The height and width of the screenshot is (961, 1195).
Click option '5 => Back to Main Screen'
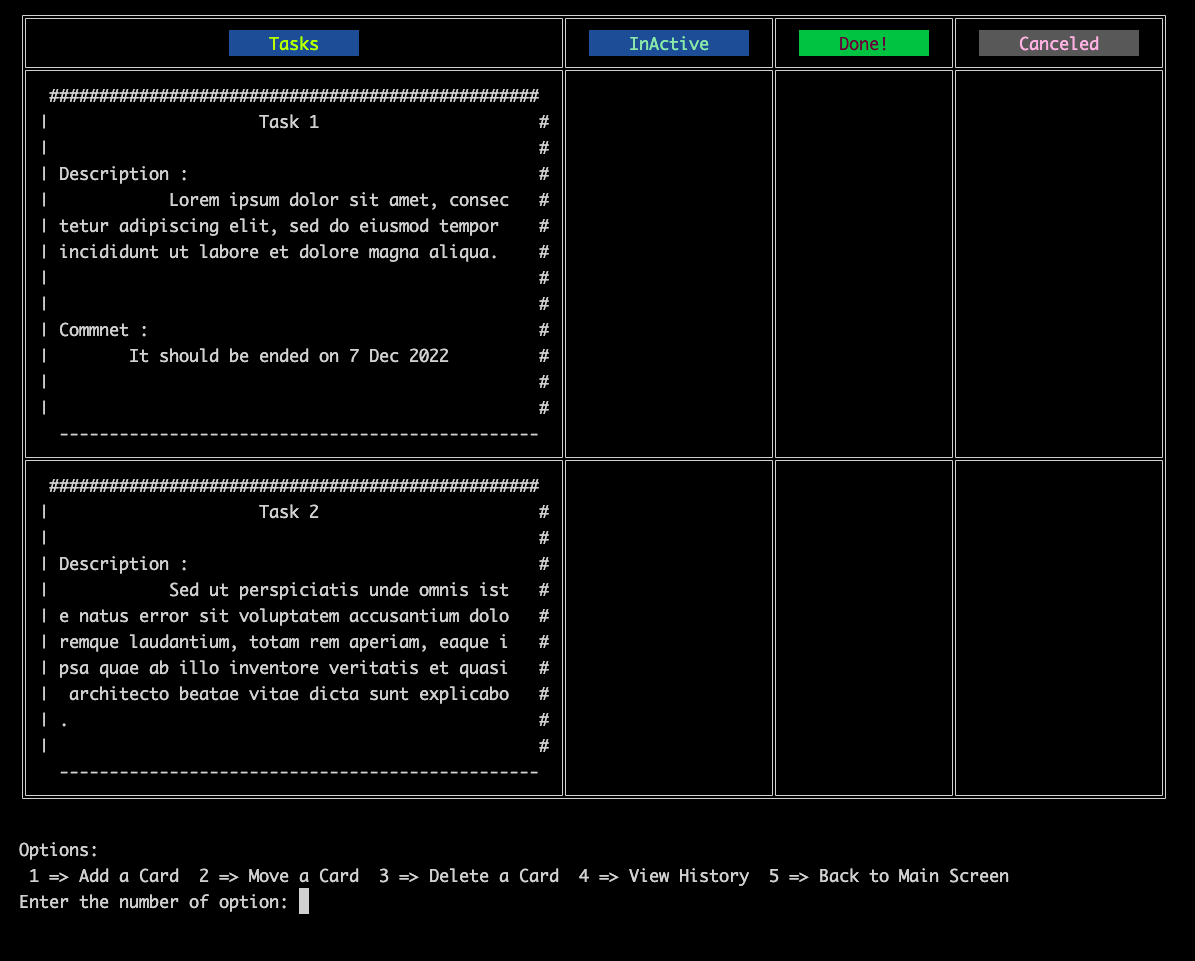point(889,876)
